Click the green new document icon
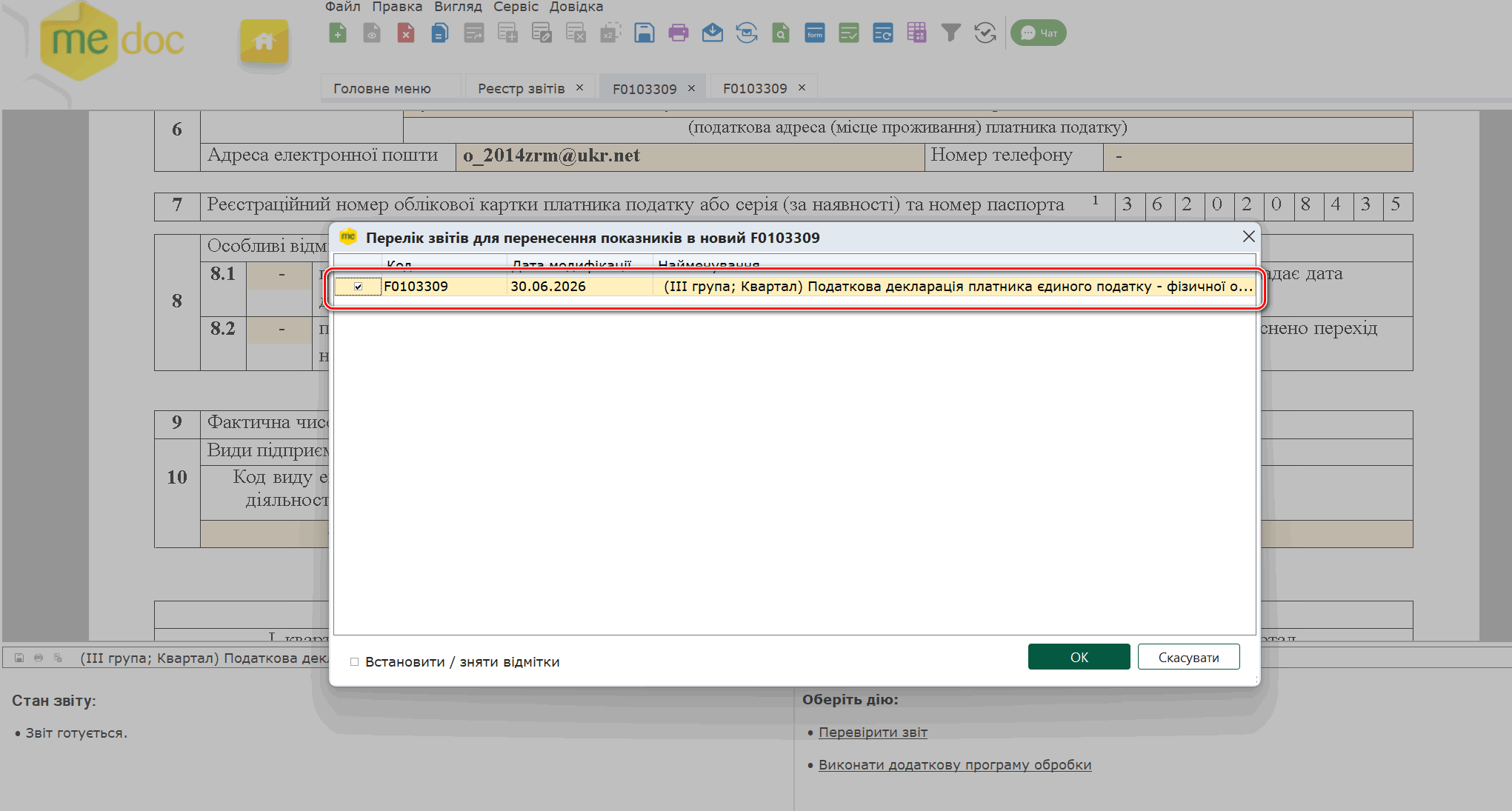Viewport: 1512px width, 811px height. [x=338, y=33]
